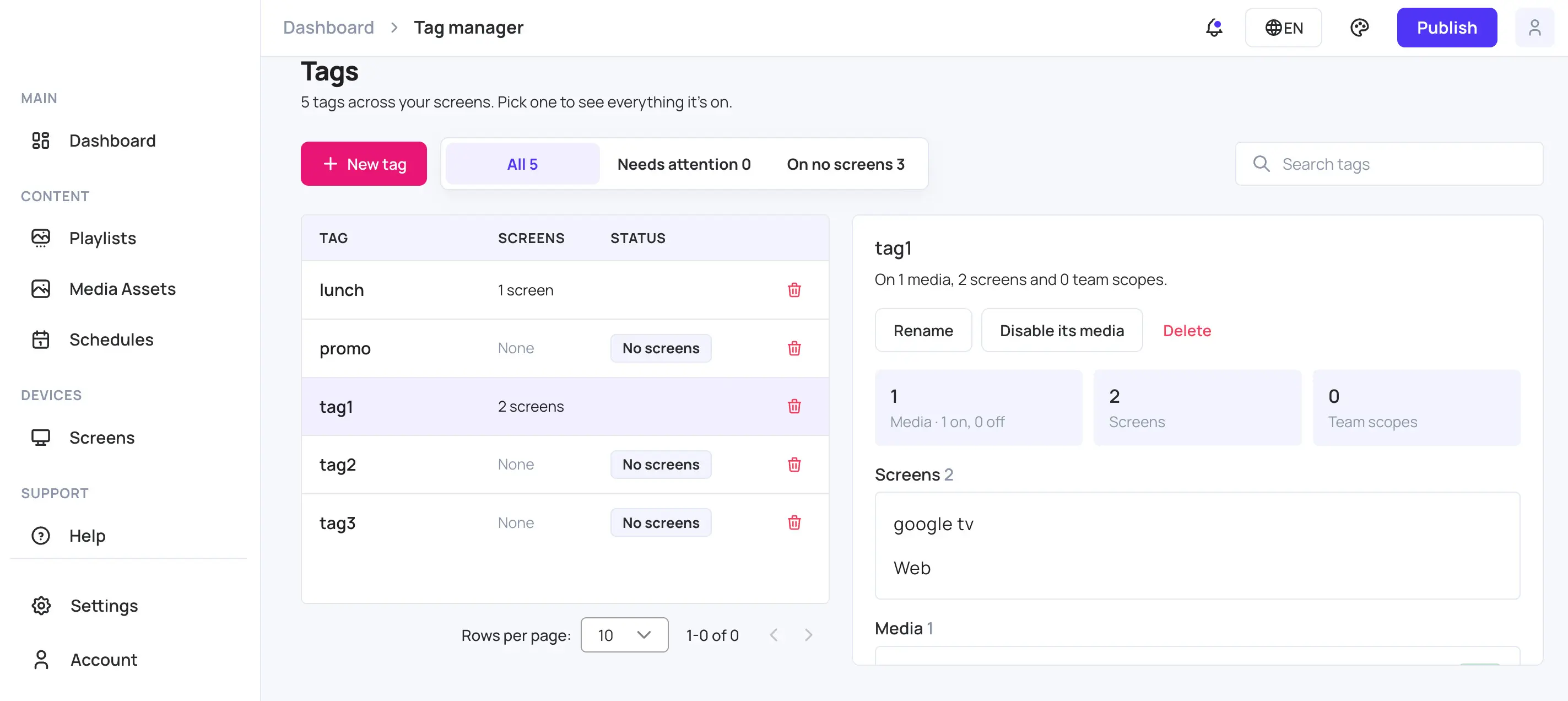The width and height of the screenshot is (1568, 701).
Task: Click the 2 Screens stat card
Action: click(1197, 407)
